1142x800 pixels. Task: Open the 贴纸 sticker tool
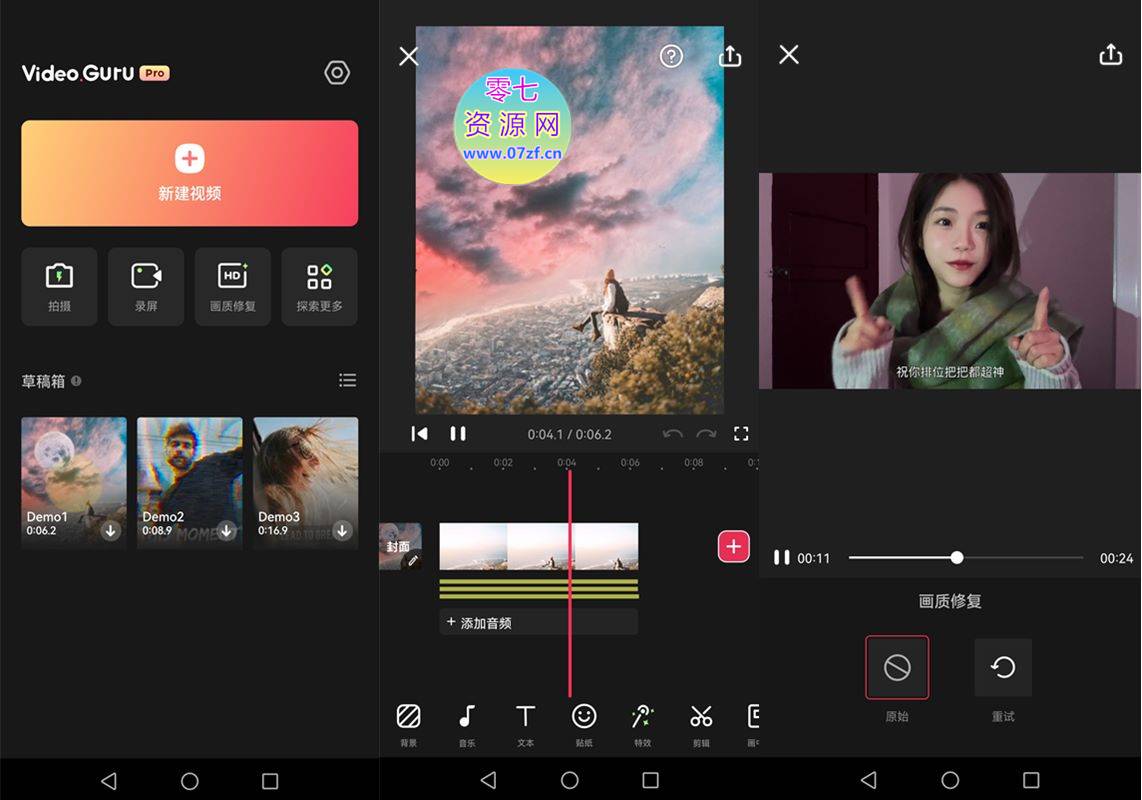point(584,722)
